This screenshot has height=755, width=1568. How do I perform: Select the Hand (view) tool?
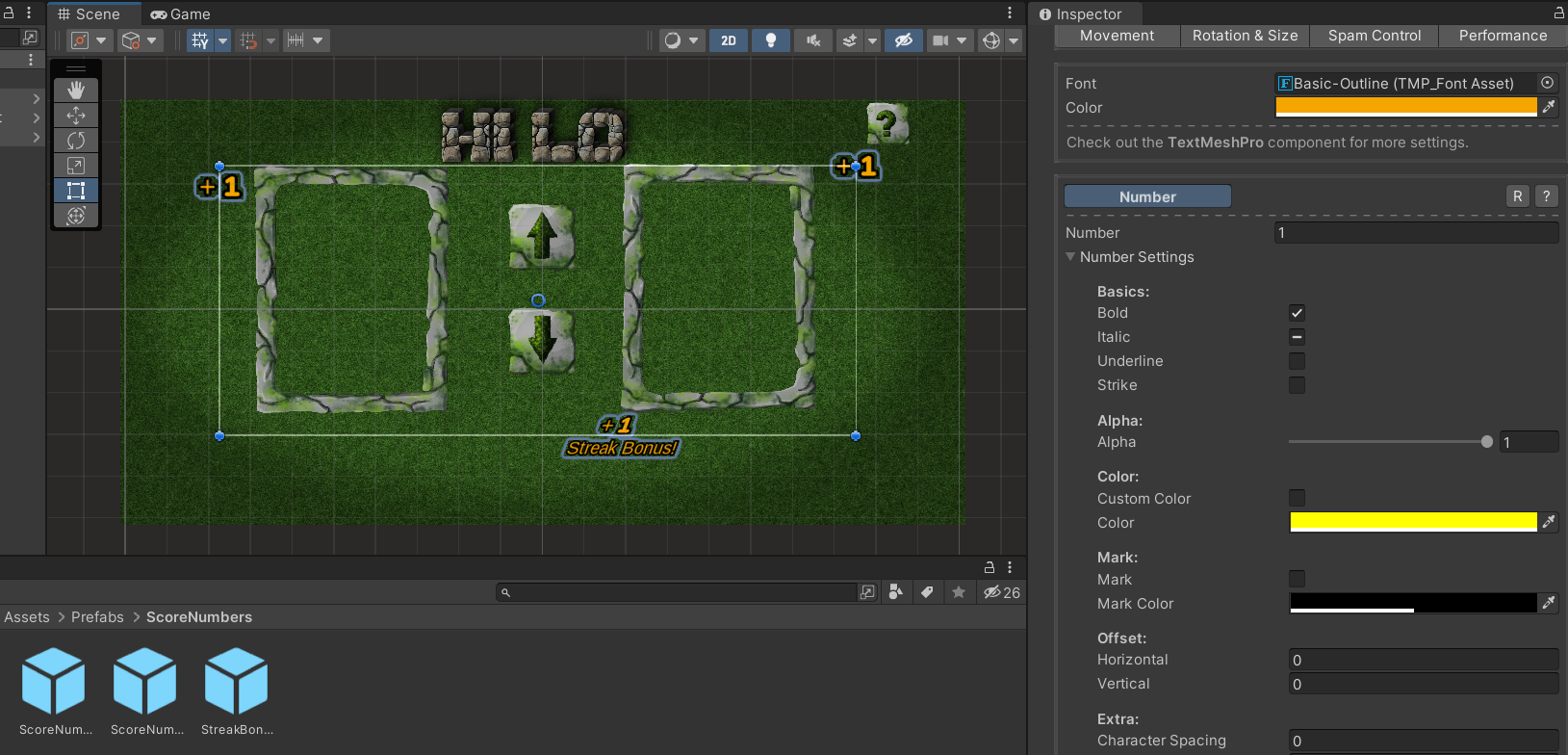coord(76,91)
